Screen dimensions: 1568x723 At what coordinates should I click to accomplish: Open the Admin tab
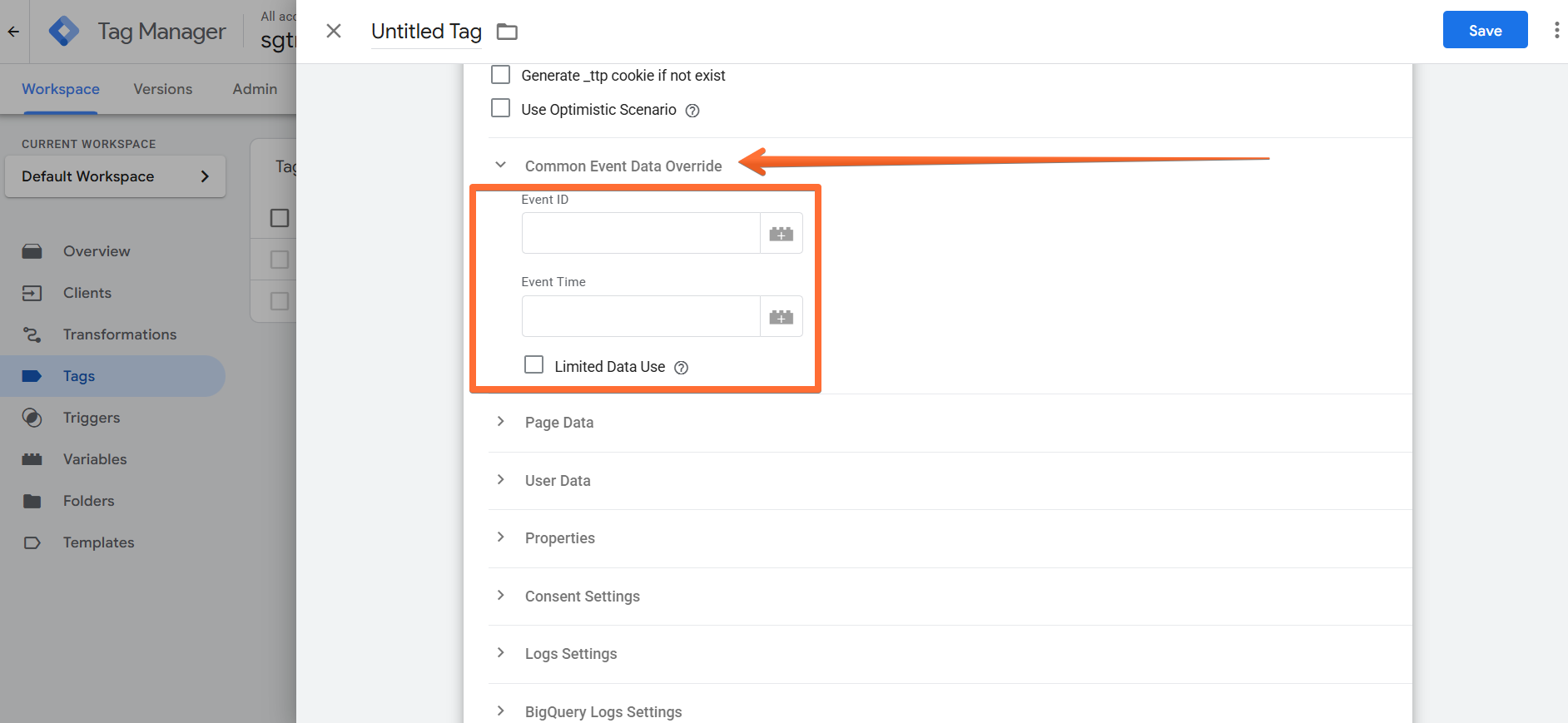pos(255,89)
